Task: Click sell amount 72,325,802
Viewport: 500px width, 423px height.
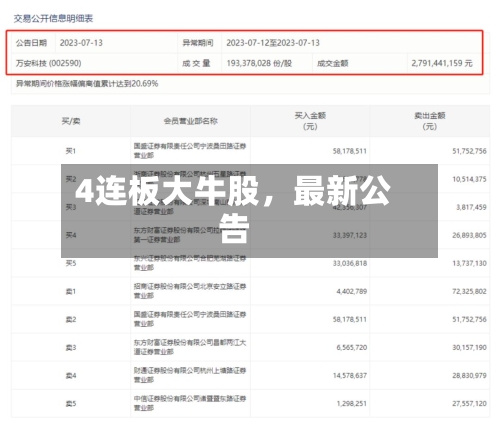Action: point(469,291)
